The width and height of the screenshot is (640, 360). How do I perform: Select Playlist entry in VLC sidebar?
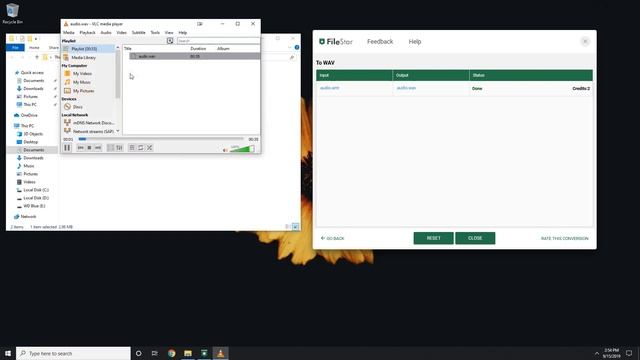click(x=88, y=49)
